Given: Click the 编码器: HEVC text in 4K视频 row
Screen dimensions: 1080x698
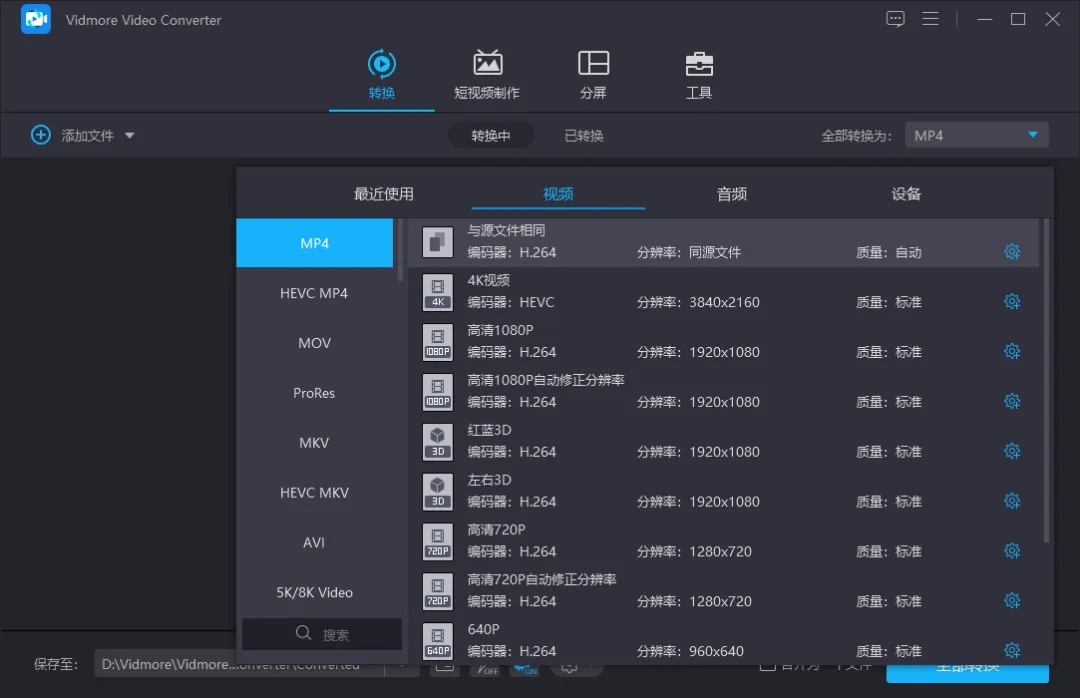Looking at the screenshot, I should pyautogui.click(x=510, y=302).
